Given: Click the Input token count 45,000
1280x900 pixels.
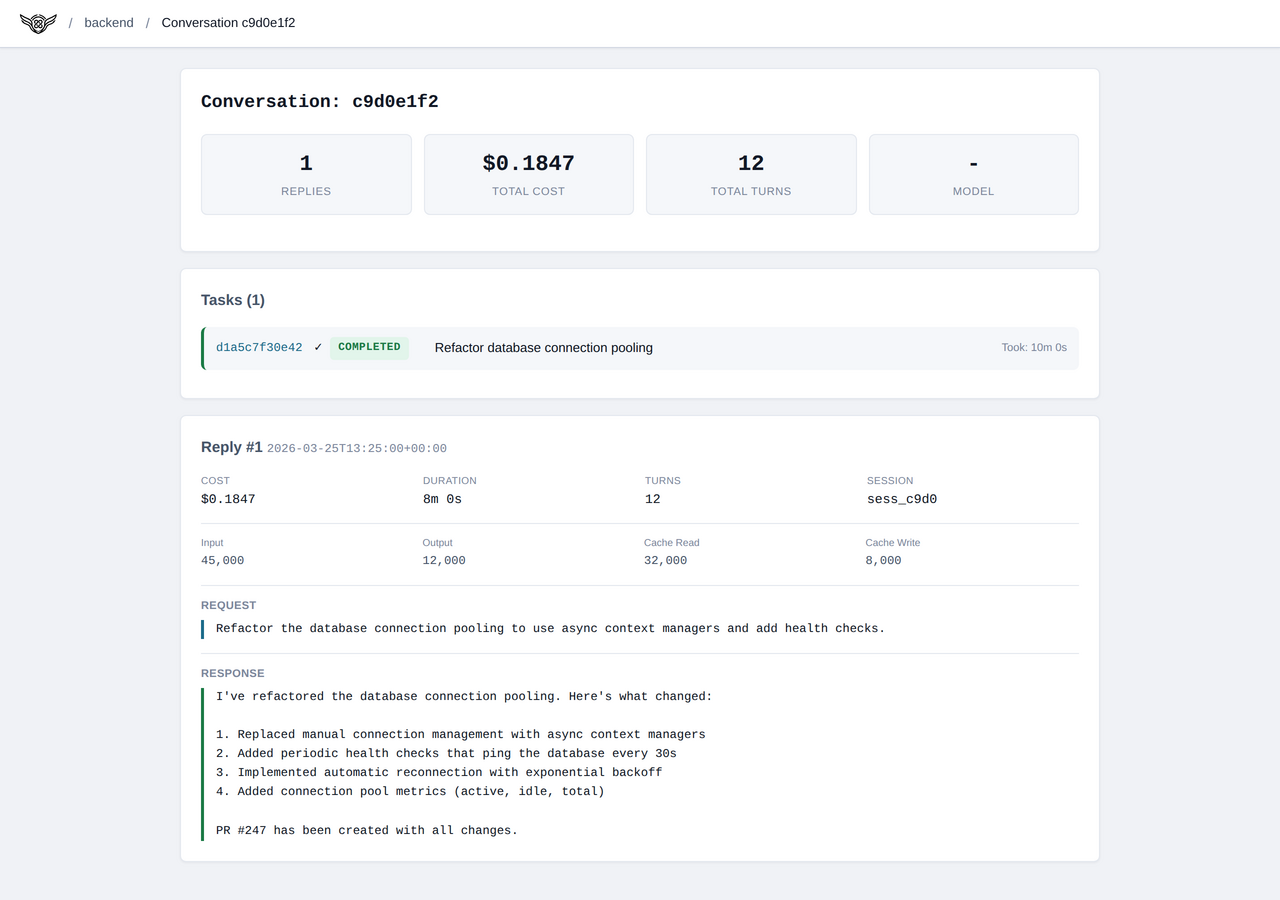Looking at the screenshot, I should 222,560.
